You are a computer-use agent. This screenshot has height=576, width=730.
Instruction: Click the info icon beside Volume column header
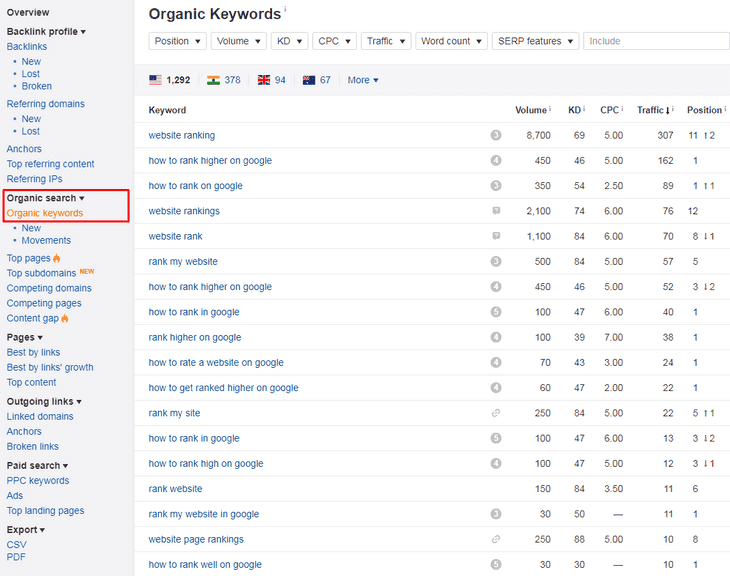(x=550, y=108)
